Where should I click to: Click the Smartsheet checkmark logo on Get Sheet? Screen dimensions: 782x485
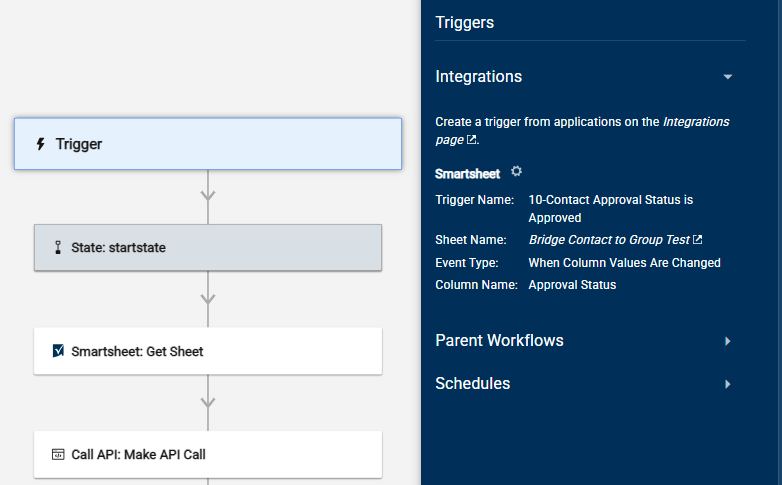[58, 351]
